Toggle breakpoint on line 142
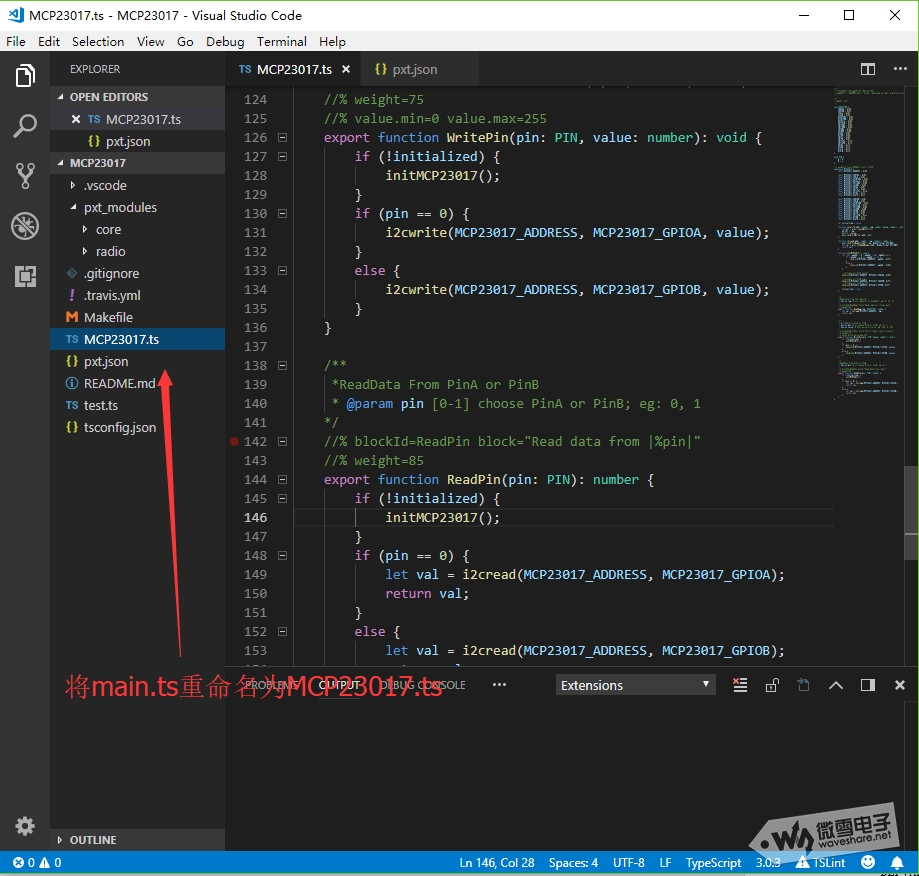The width and height of the screenshot is (919, 876). pos(234,441)
